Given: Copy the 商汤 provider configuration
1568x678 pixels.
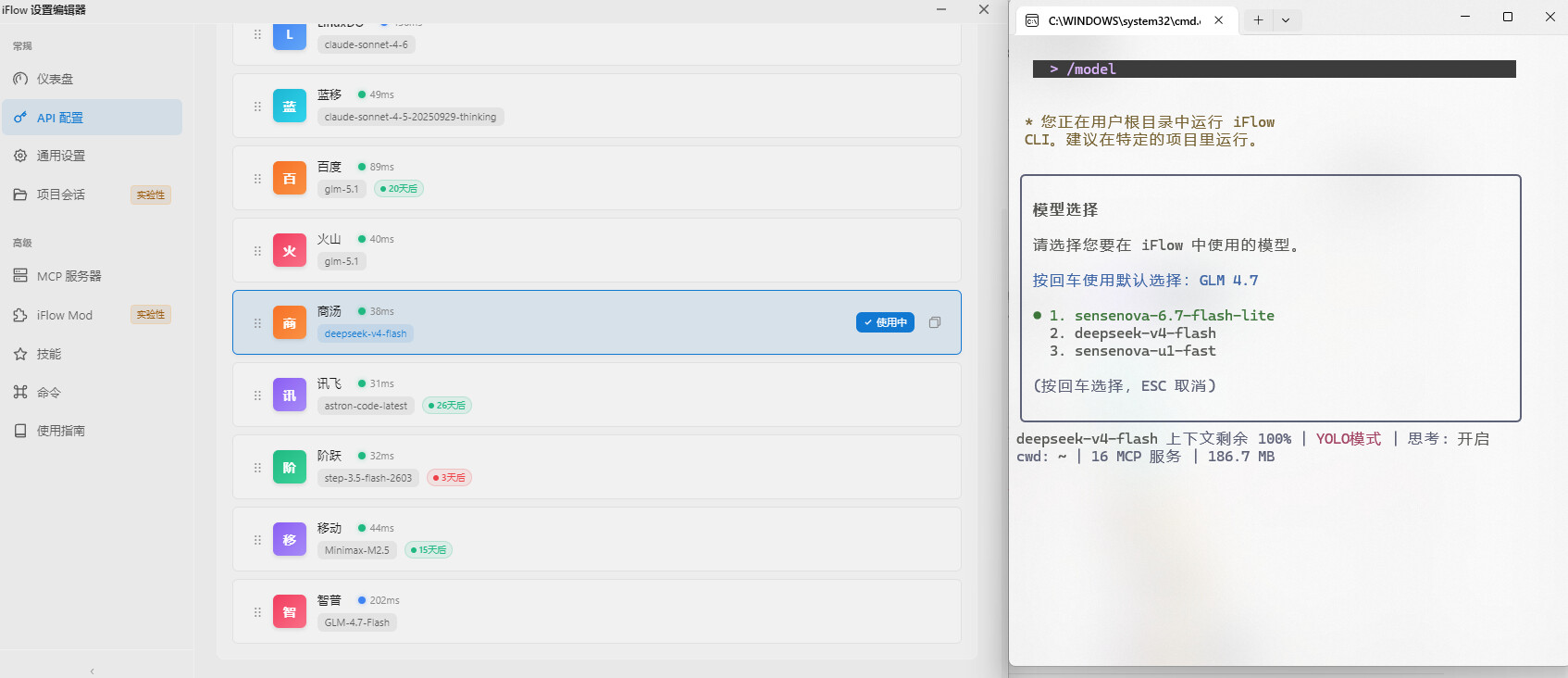Looking at the screenshot, I should pyautogui.click(x=935, y=322).
